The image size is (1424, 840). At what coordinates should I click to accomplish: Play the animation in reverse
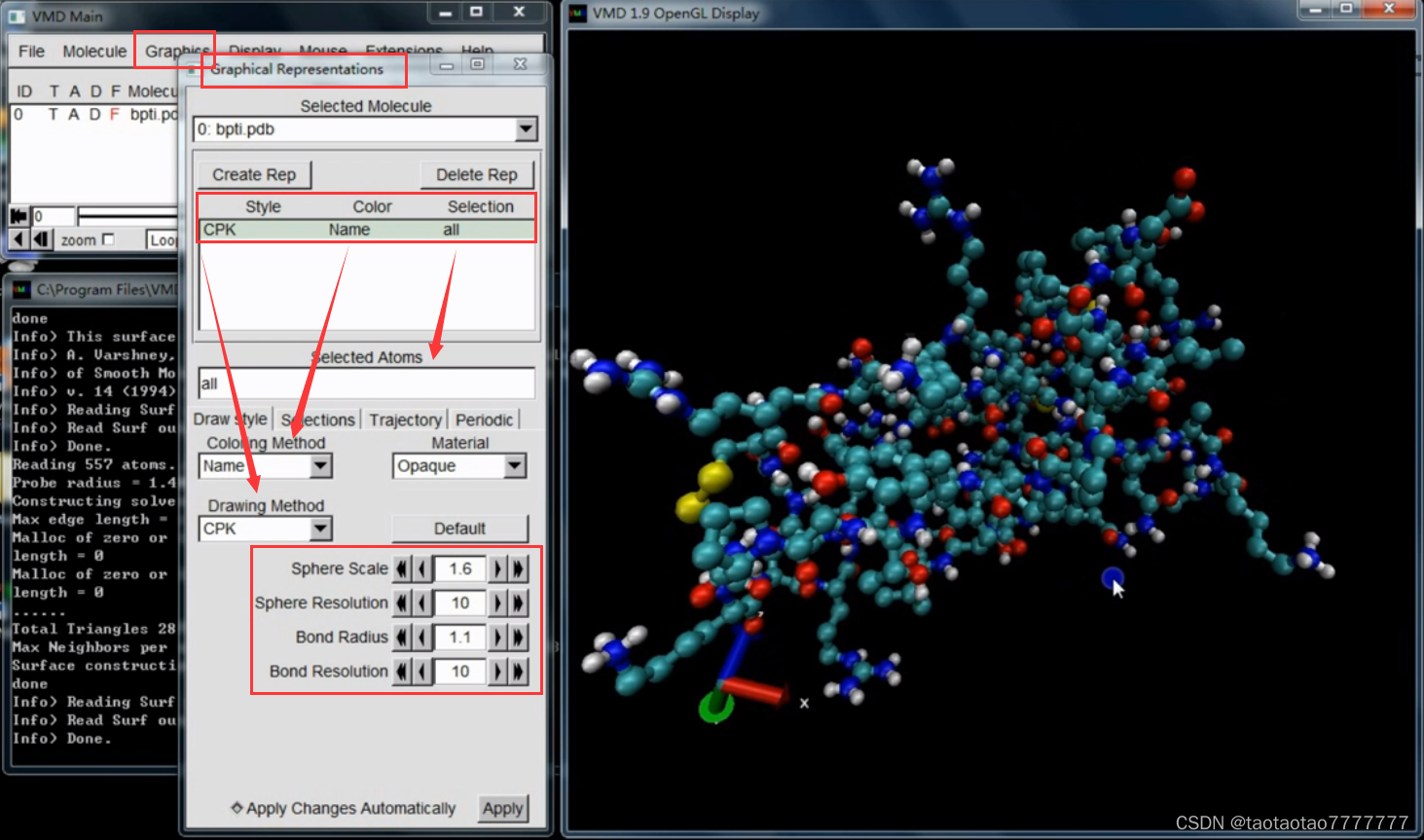pyautogui.click(x=18, y=239)
